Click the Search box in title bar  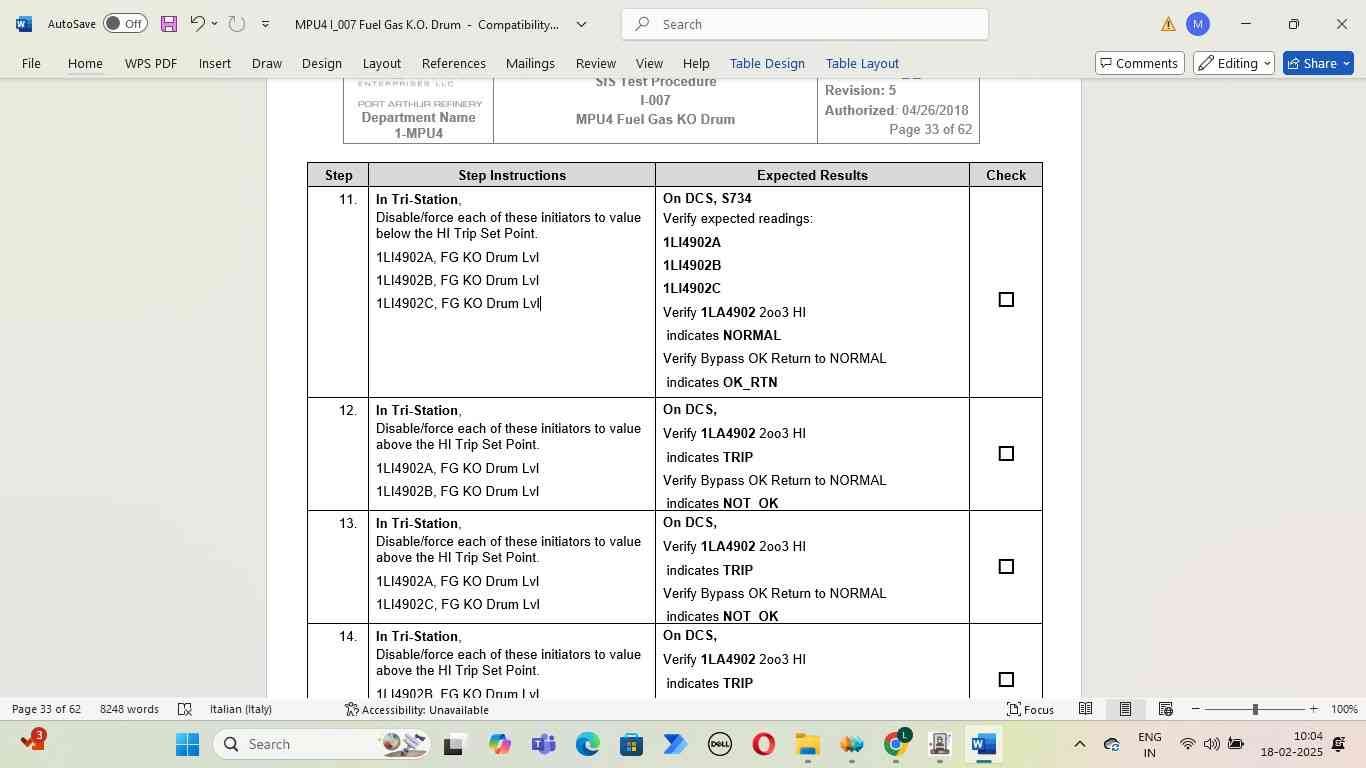[x=805, y=24]
